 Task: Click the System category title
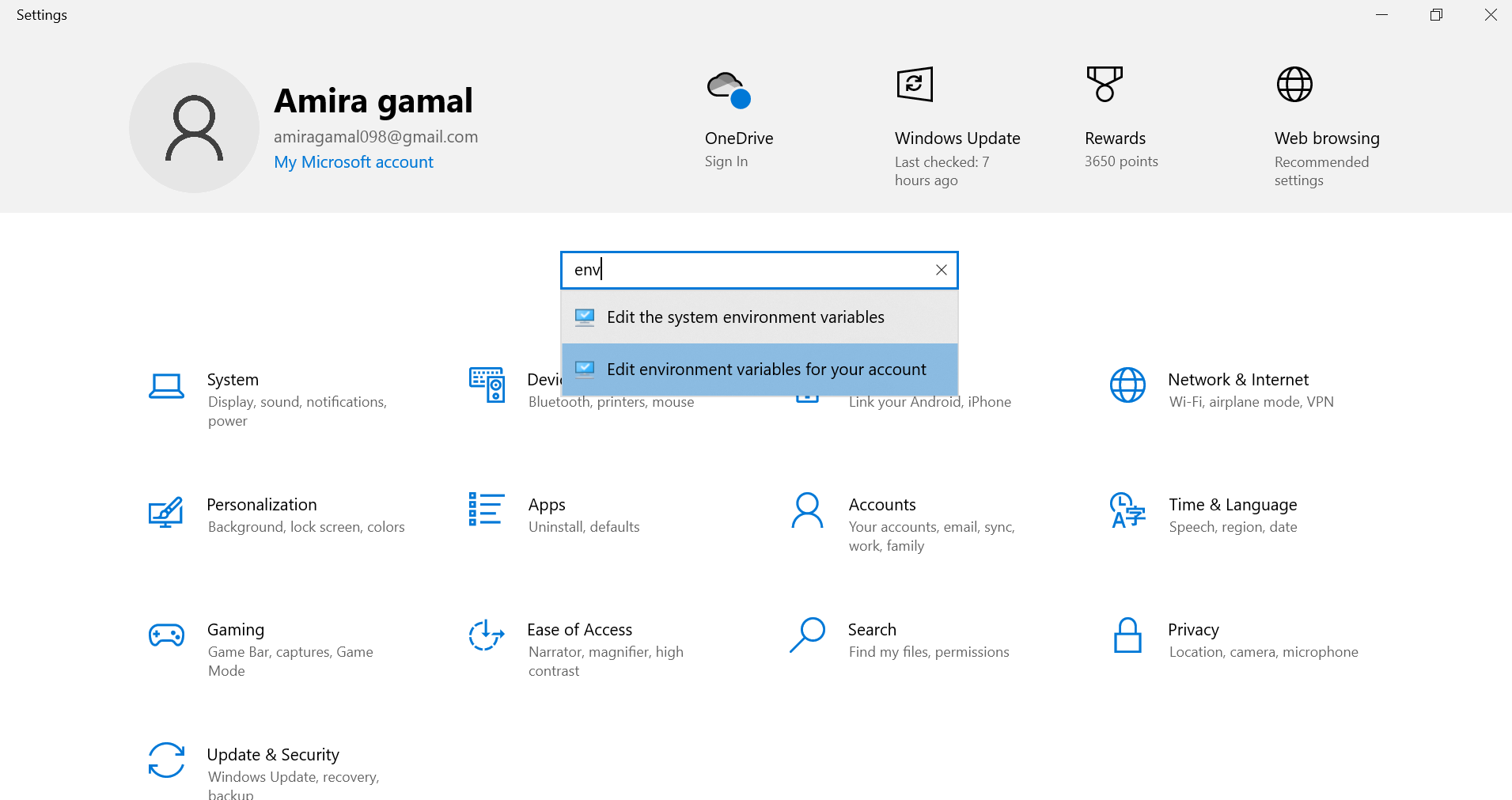(x=233, y=380)
